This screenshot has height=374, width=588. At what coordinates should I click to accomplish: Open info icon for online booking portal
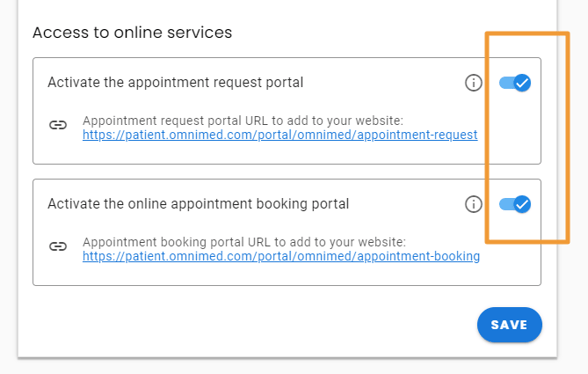point(473,204)
